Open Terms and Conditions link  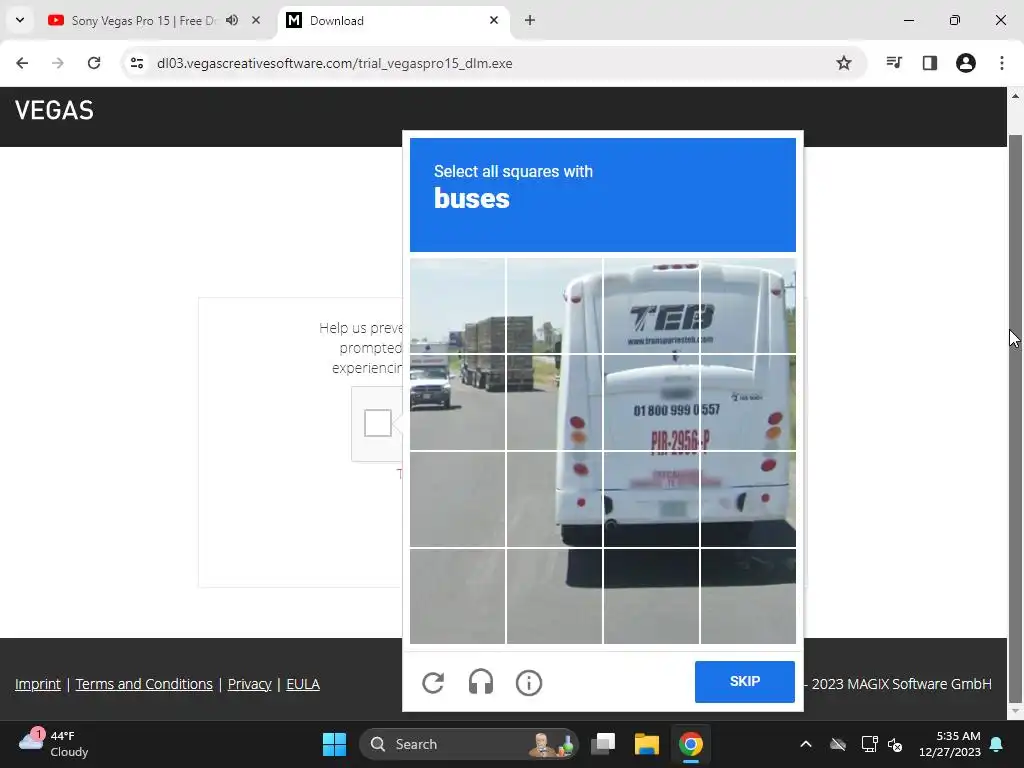pyautogui.click(x=144, y=684)
